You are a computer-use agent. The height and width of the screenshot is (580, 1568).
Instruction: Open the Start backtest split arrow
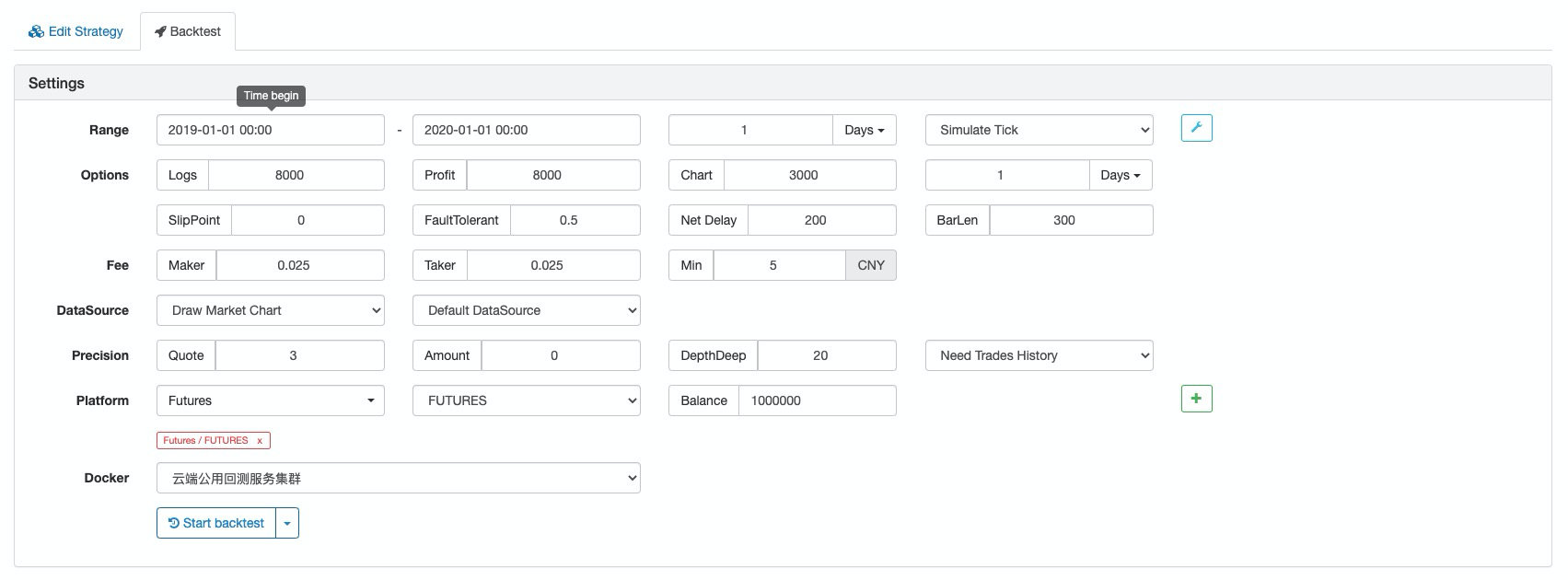pos(287,523)
